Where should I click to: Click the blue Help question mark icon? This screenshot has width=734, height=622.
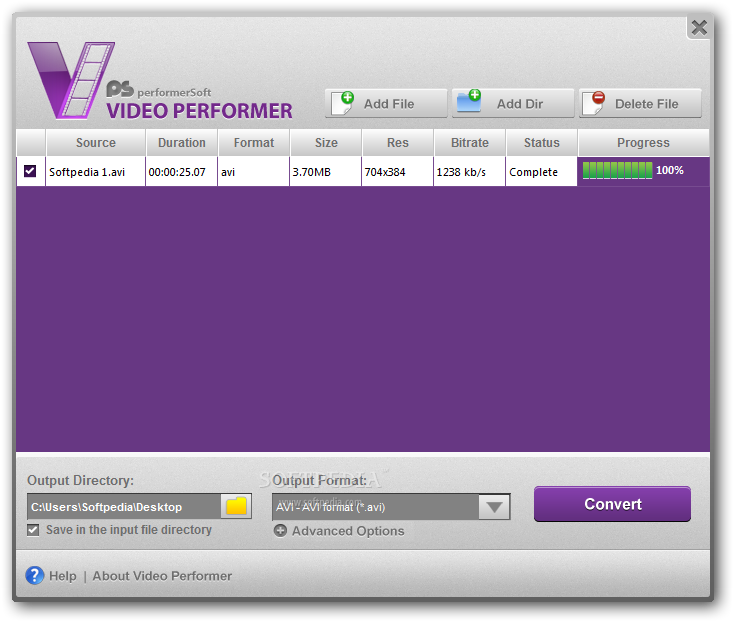pos(35,575)
